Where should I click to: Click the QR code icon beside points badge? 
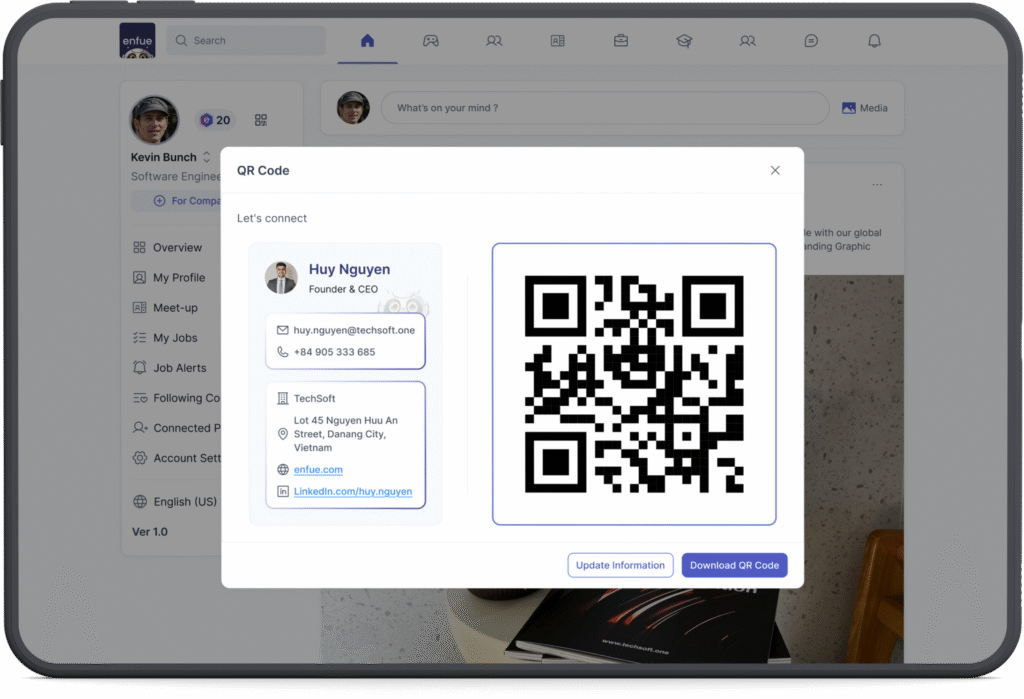pos(261,120)
